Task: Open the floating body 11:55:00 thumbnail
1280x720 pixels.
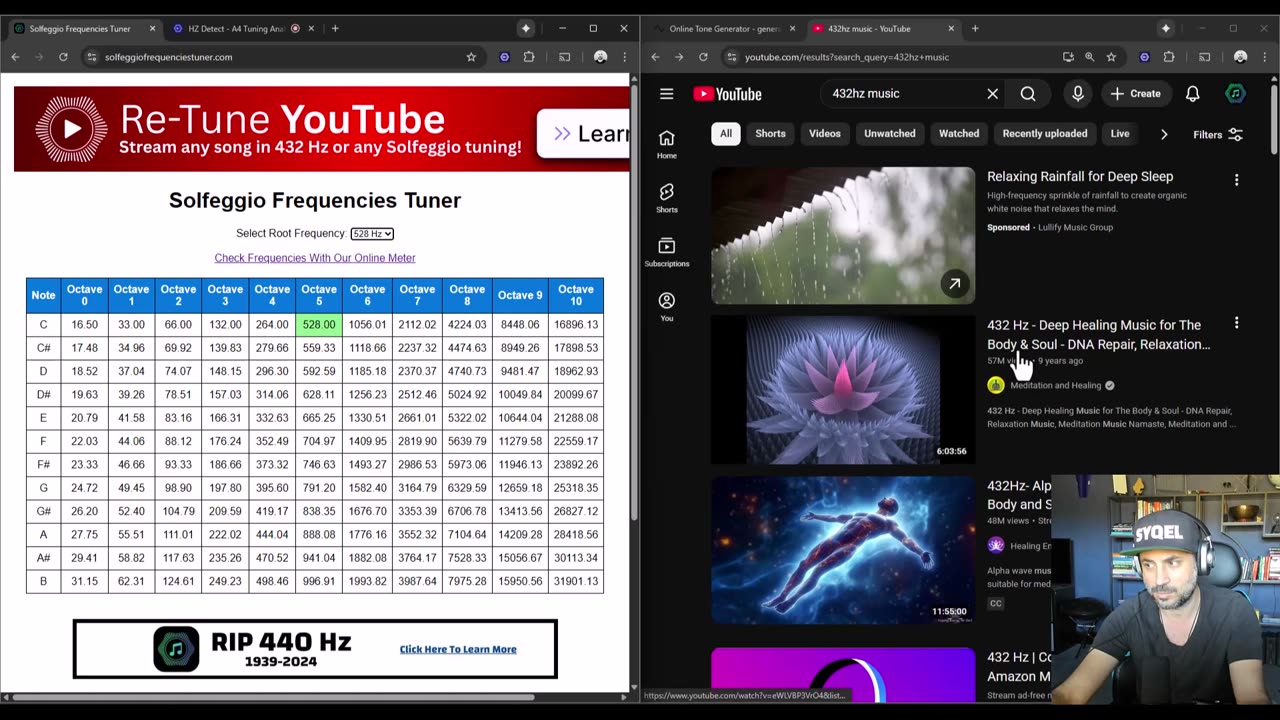Action: click(843, 550)
